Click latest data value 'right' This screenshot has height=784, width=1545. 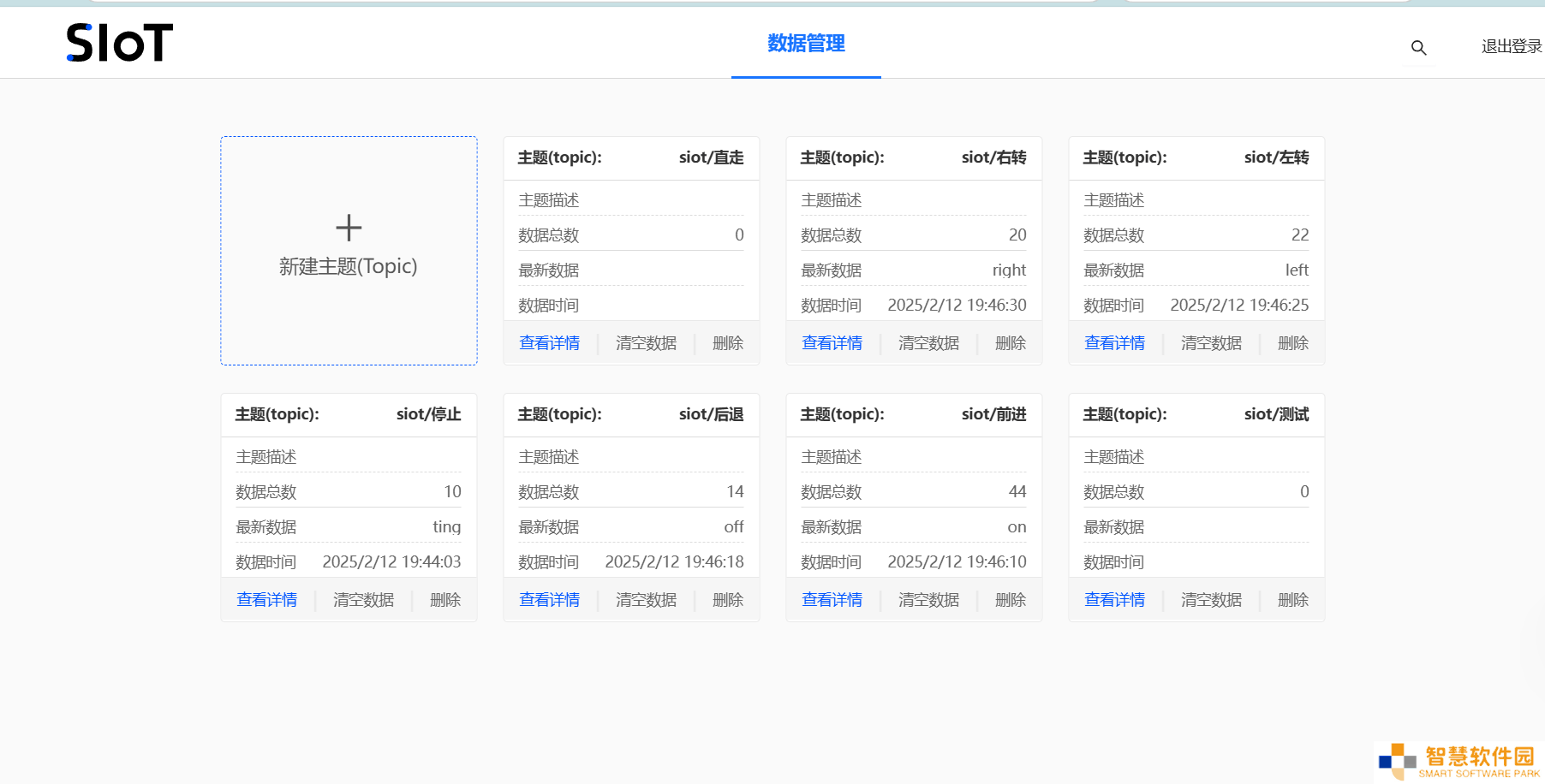pos(1009,270)
